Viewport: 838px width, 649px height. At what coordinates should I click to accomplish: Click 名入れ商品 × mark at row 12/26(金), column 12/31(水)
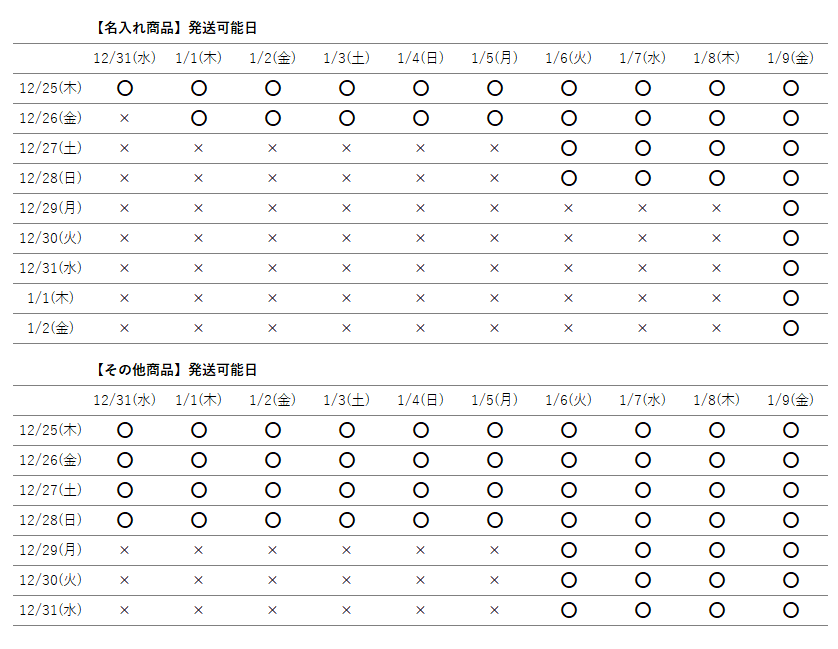[x=125, y=118]
